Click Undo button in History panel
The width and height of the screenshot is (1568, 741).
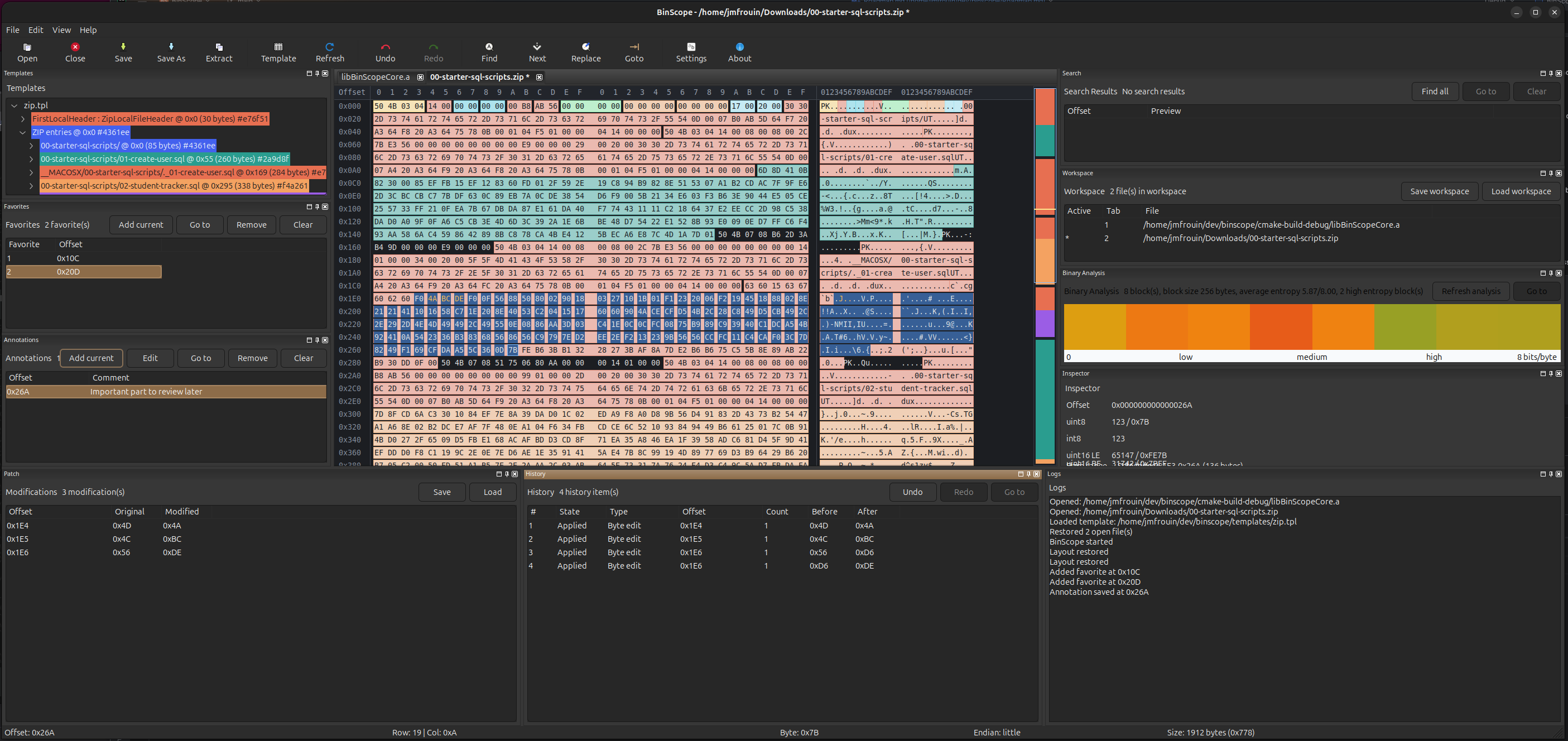912,492
